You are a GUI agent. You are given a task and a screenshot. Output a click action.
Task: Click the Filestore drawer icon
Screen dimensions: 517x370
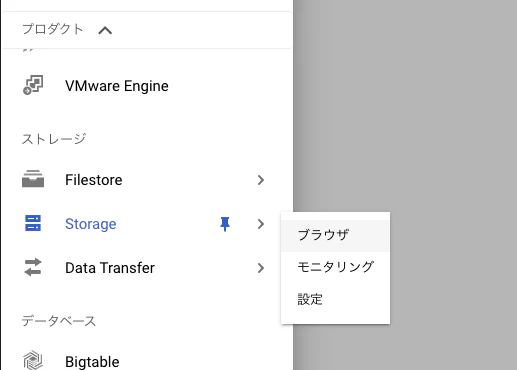click(33, 179)
